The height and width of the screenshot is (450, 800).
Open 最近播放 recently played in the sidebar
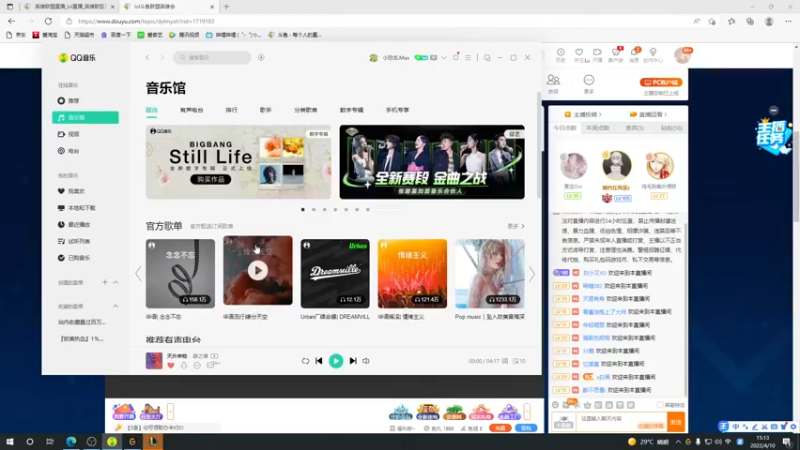tap(74, 224)
